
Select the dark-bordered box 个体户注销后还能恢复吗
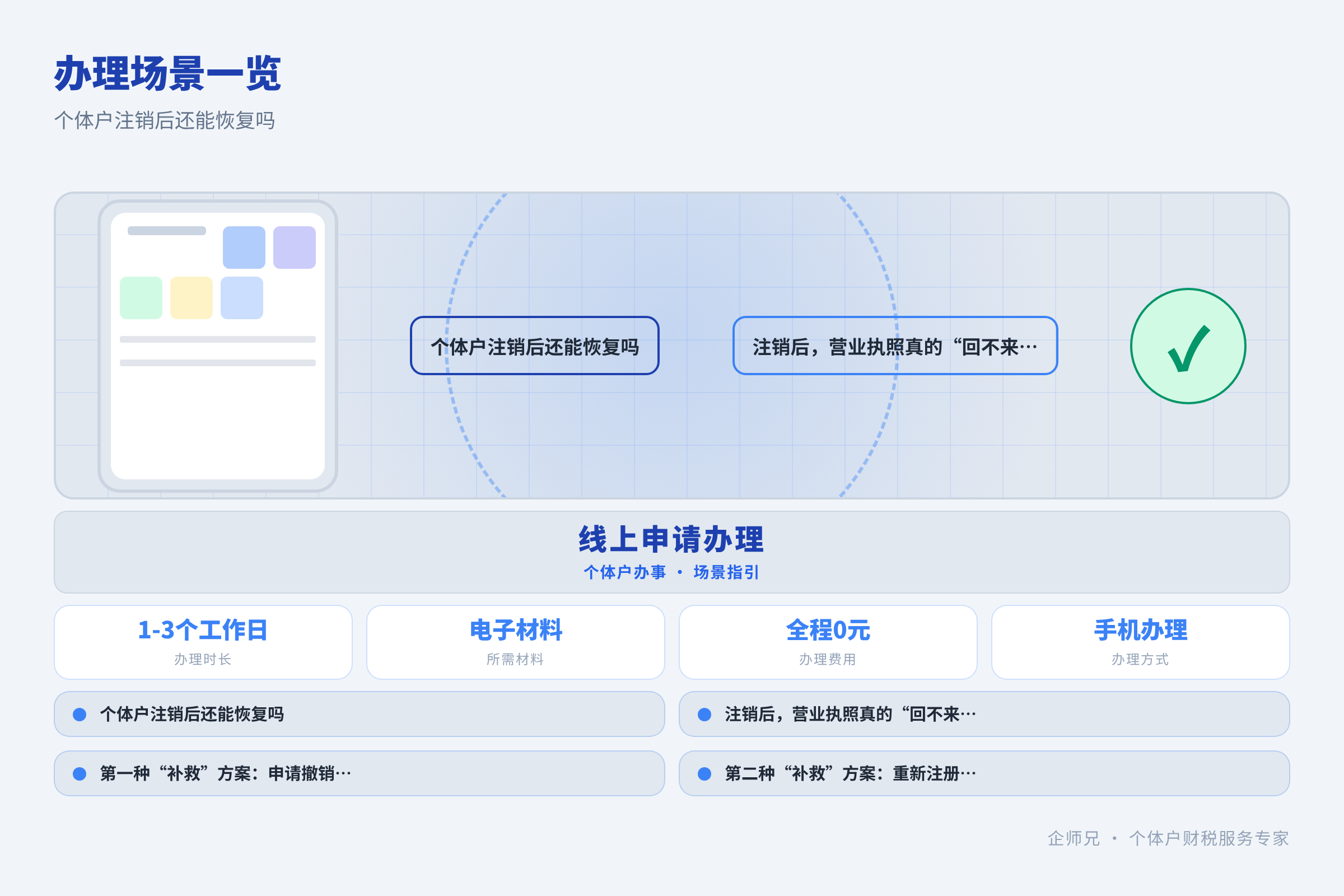[535, 346]
